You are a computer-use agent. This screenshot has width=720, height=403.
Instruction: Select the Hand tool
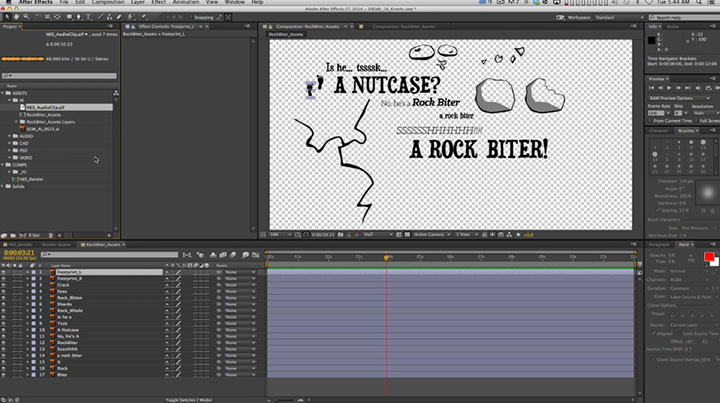16,17
